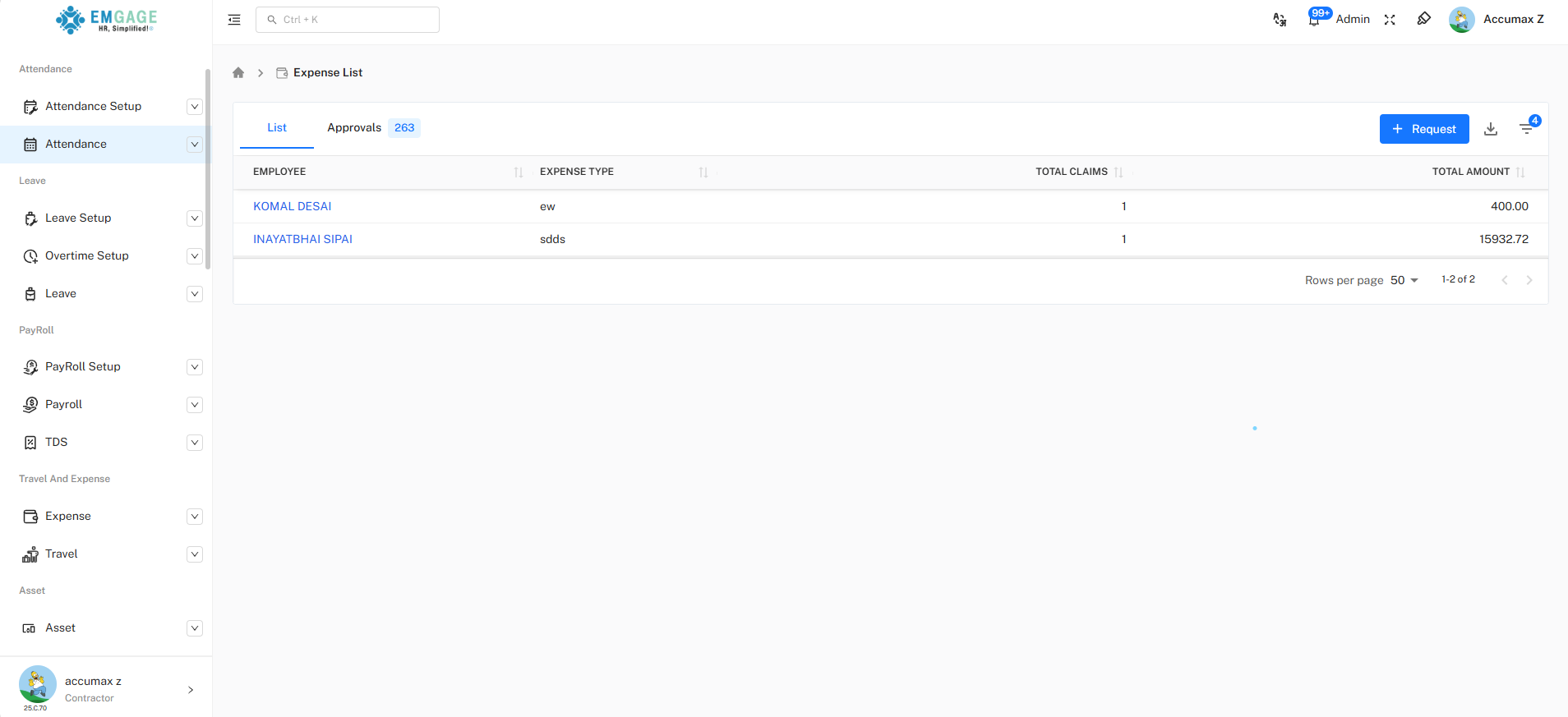Open accumax z Contractor profile card
Viewport: 1568px width, 717px height.
point(106,689)
